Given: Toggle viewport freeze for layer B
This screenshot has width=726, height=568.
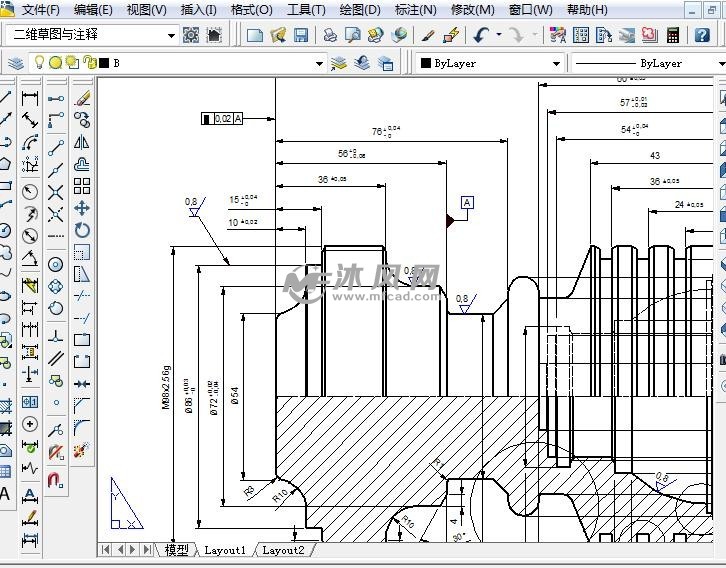Looking at the screenshot, I should click(73, 62).
